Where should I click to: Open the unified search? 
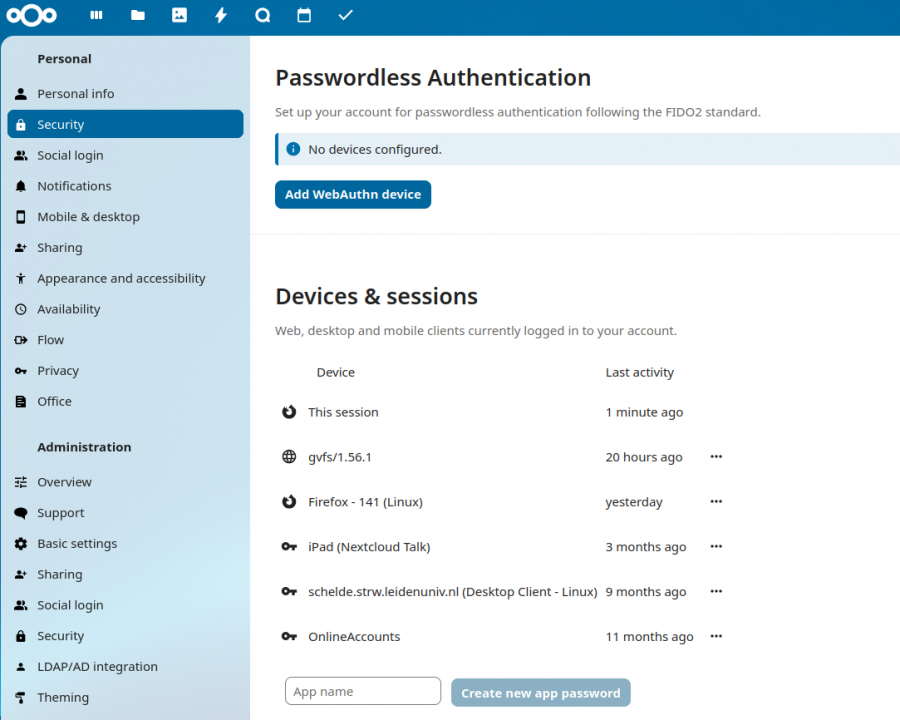[262, 15]
